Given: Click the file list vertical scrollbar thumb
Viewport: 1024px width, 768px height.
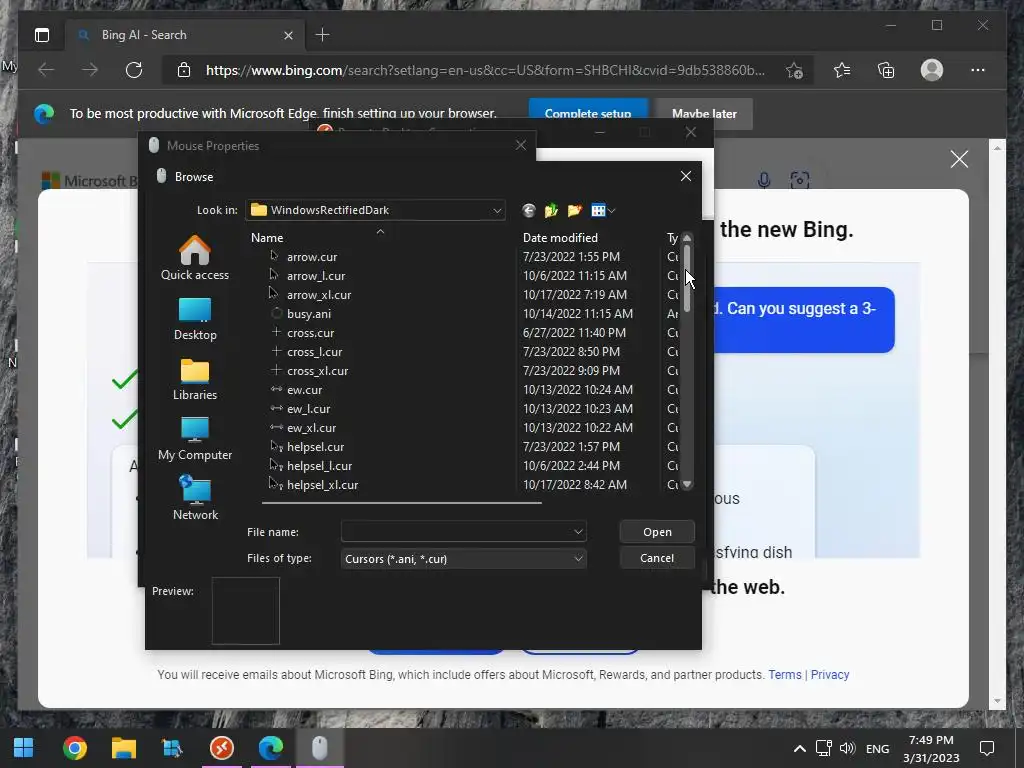Looking at the screenshot, I should (x=687, y=278).
